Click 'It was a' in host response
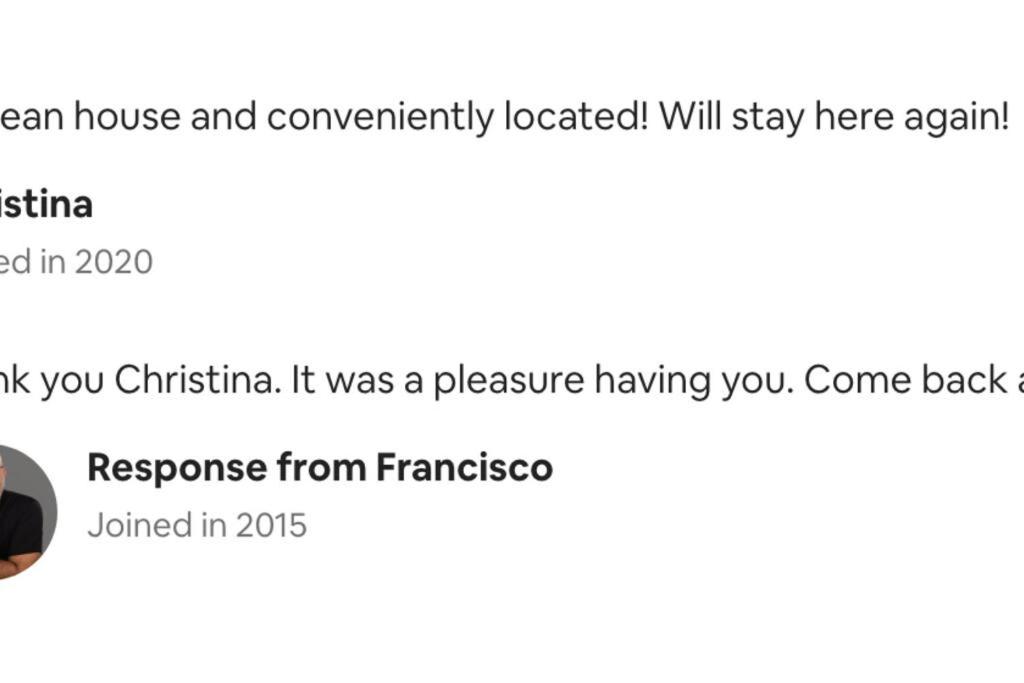The height and width of the screenshot is (683, 1024). tap(357, 379)
